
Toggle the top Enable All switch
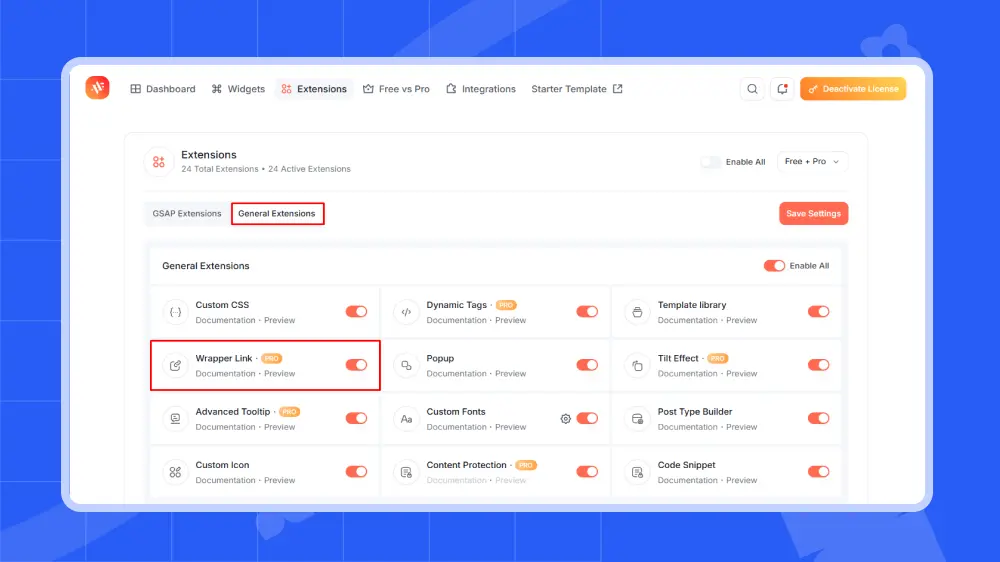(710, 162)
